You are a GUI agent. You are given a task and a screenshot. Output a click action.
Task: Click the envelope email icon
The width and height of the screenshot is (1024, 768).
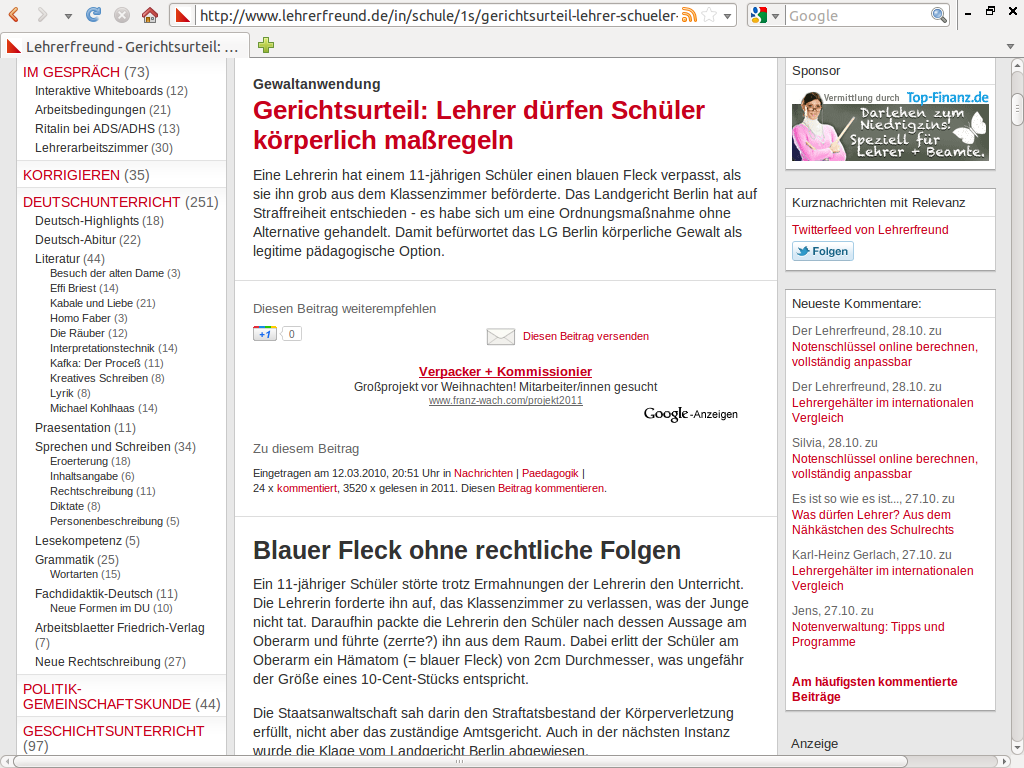pos(501,336)
